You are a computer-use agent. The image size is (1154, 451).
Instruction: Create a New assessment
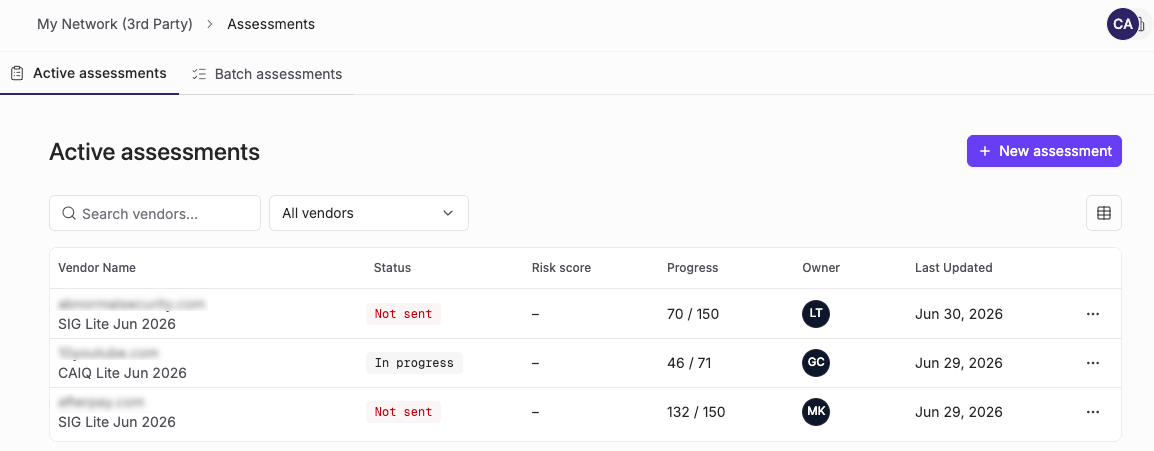pyautogui.click(x=1044, y=151)
